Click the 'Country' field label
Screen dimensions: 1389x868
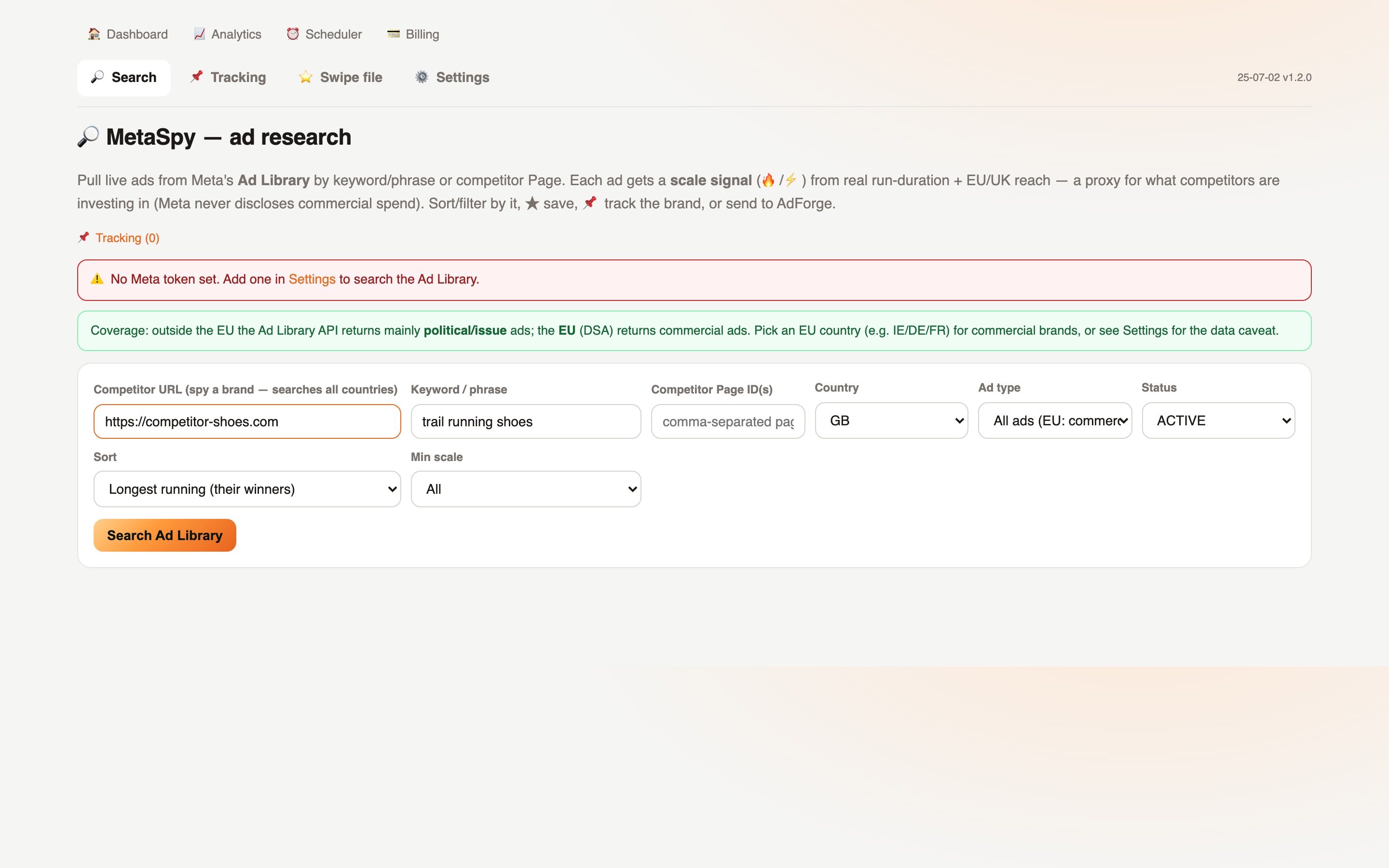(837, 388)
